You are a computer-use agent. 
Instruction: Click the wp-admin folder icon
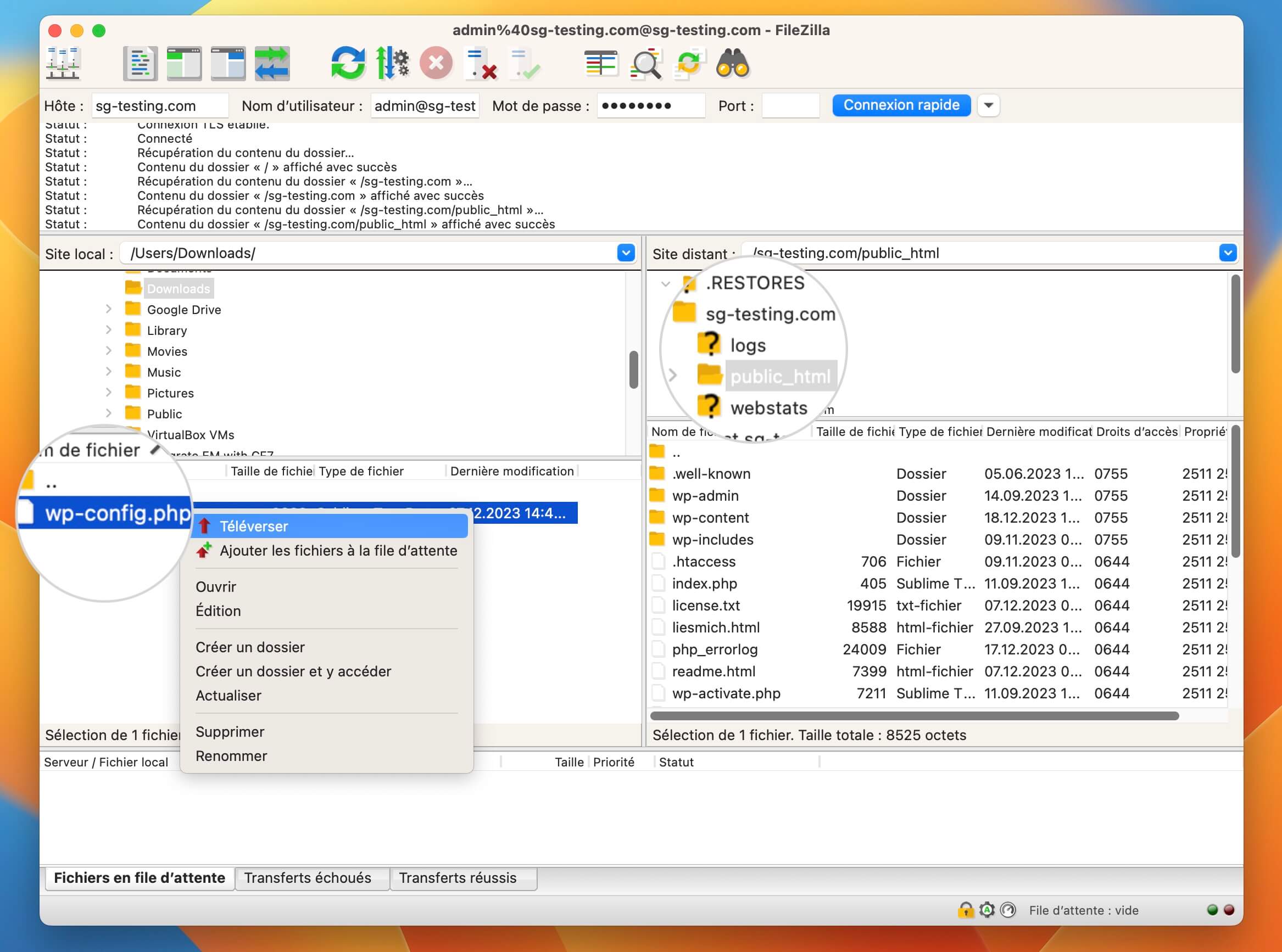(657, 495)
